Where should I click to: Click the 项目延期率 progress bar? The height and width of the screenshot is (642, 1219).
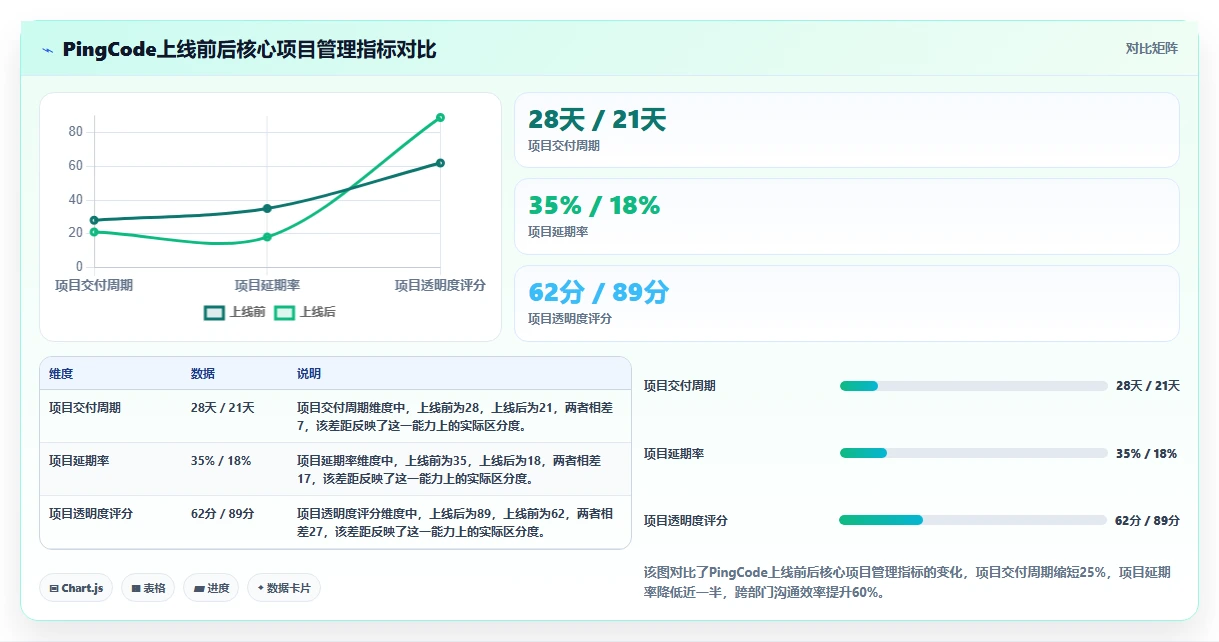pos(974,453)
